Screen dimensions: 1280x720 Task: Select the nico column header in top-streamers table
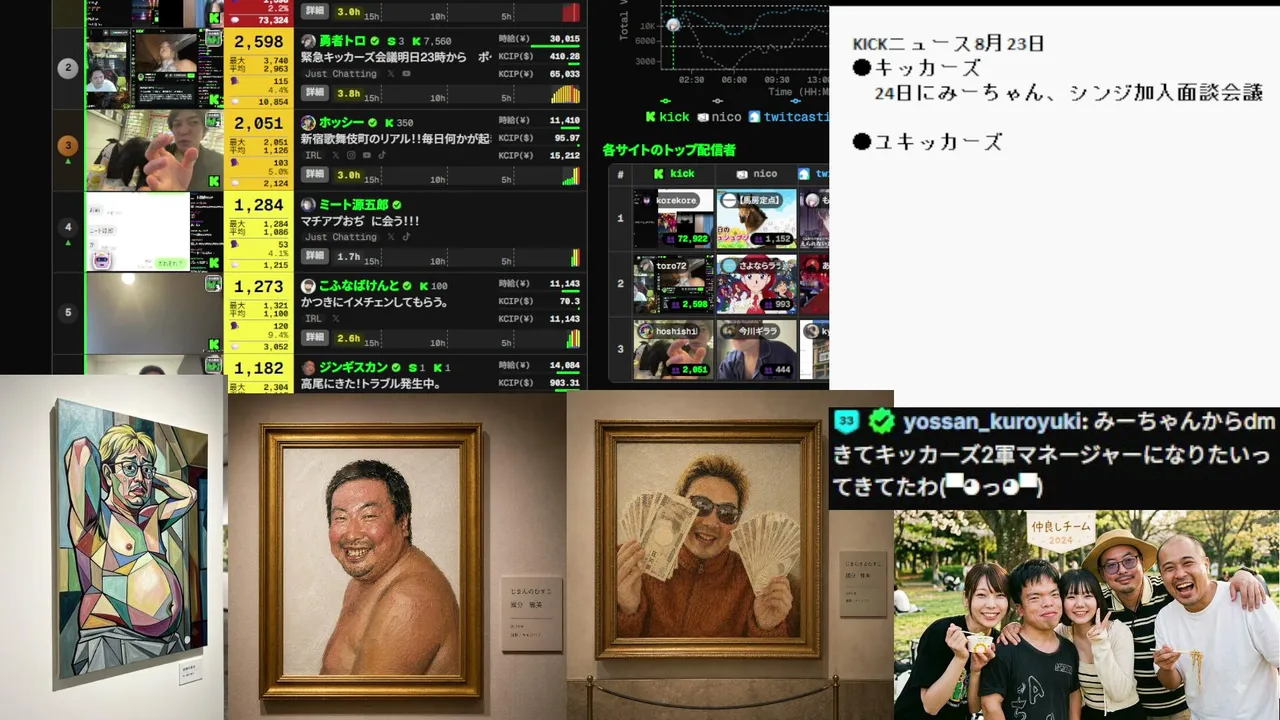coord(756,174)
